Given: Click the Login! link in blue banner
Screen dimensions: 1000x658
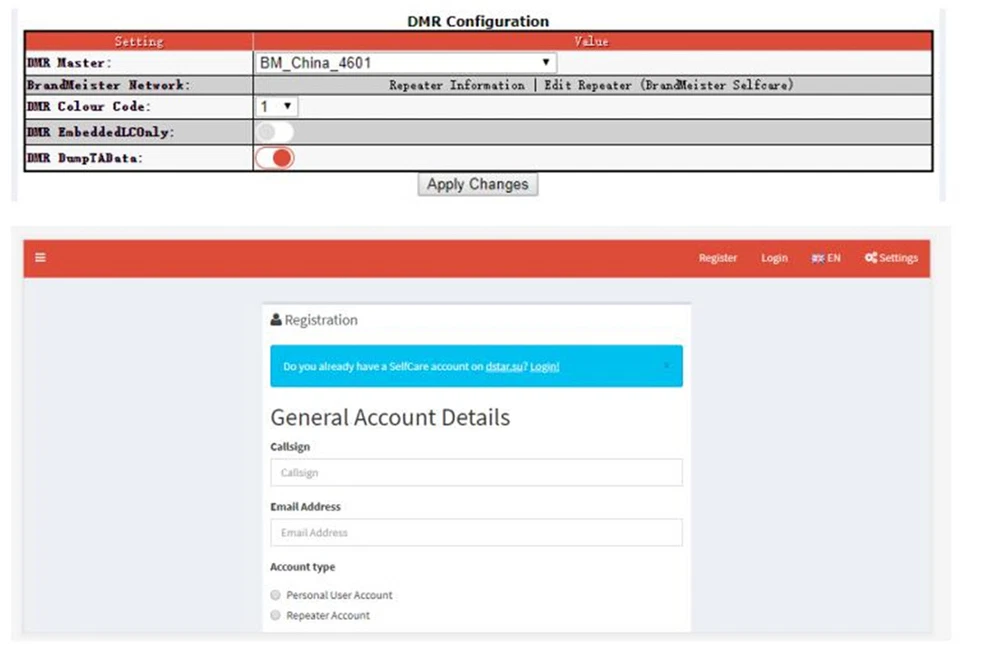Looking at the screenshot, I should tap(545, 367).
